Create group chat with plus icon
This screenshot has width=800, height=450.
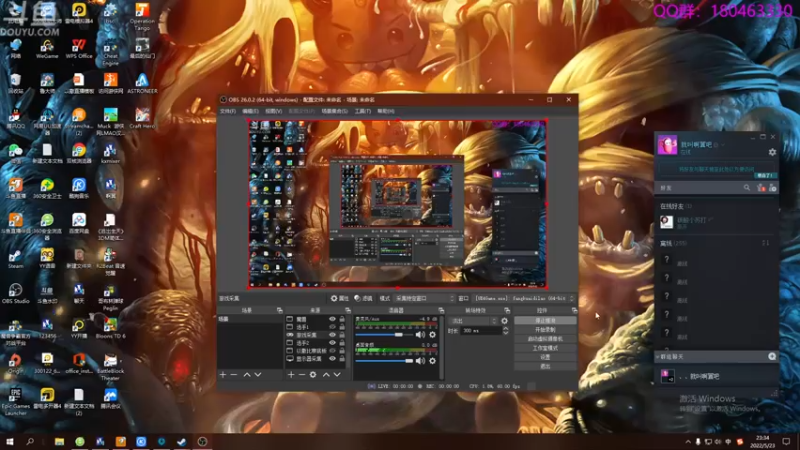[x=772, y=356]
